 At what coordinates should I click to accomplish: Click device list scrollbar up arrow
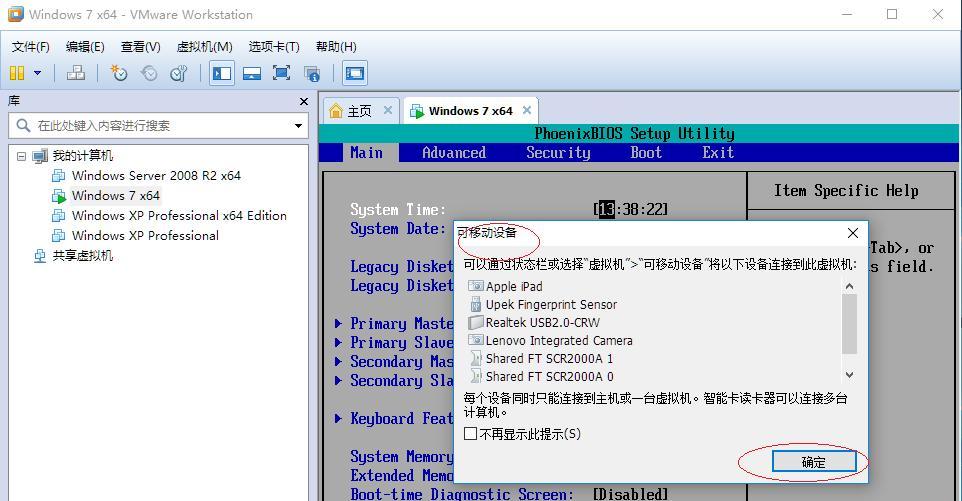click(x=849, y=286)
